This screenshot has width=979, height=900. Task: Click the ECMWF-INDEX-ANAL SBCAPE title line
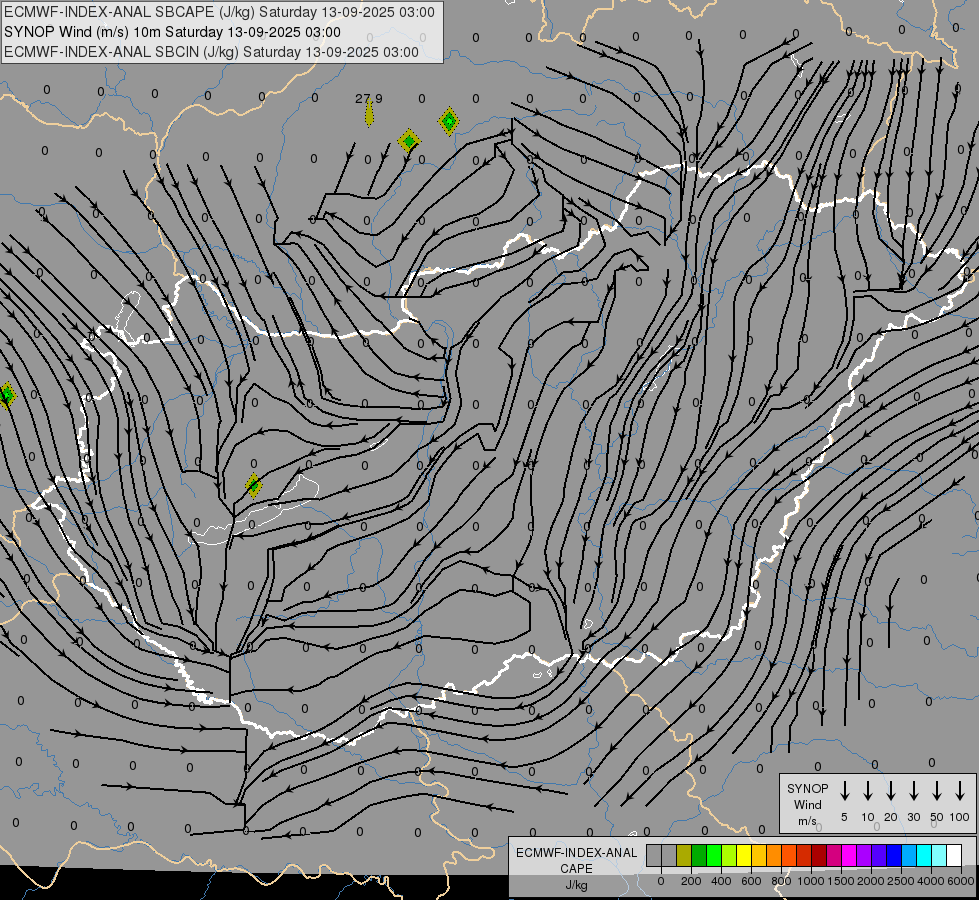pos(219,12)
